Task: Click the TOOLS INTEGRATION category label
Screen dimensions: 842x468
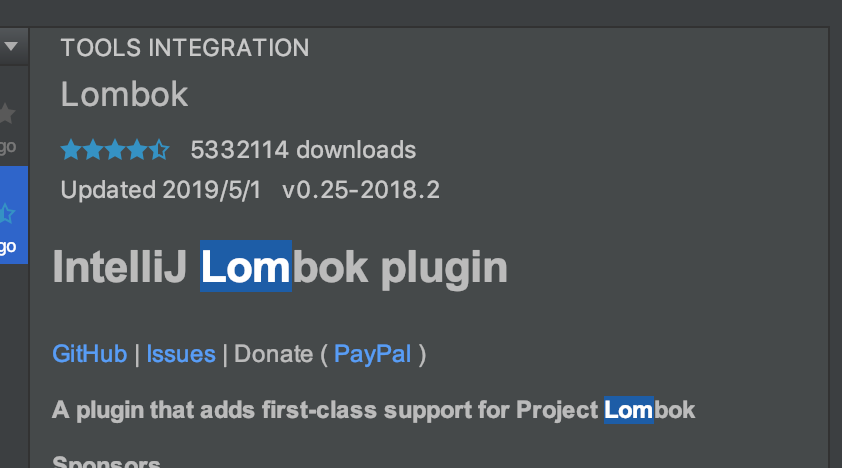Action: tap(185, 47)
